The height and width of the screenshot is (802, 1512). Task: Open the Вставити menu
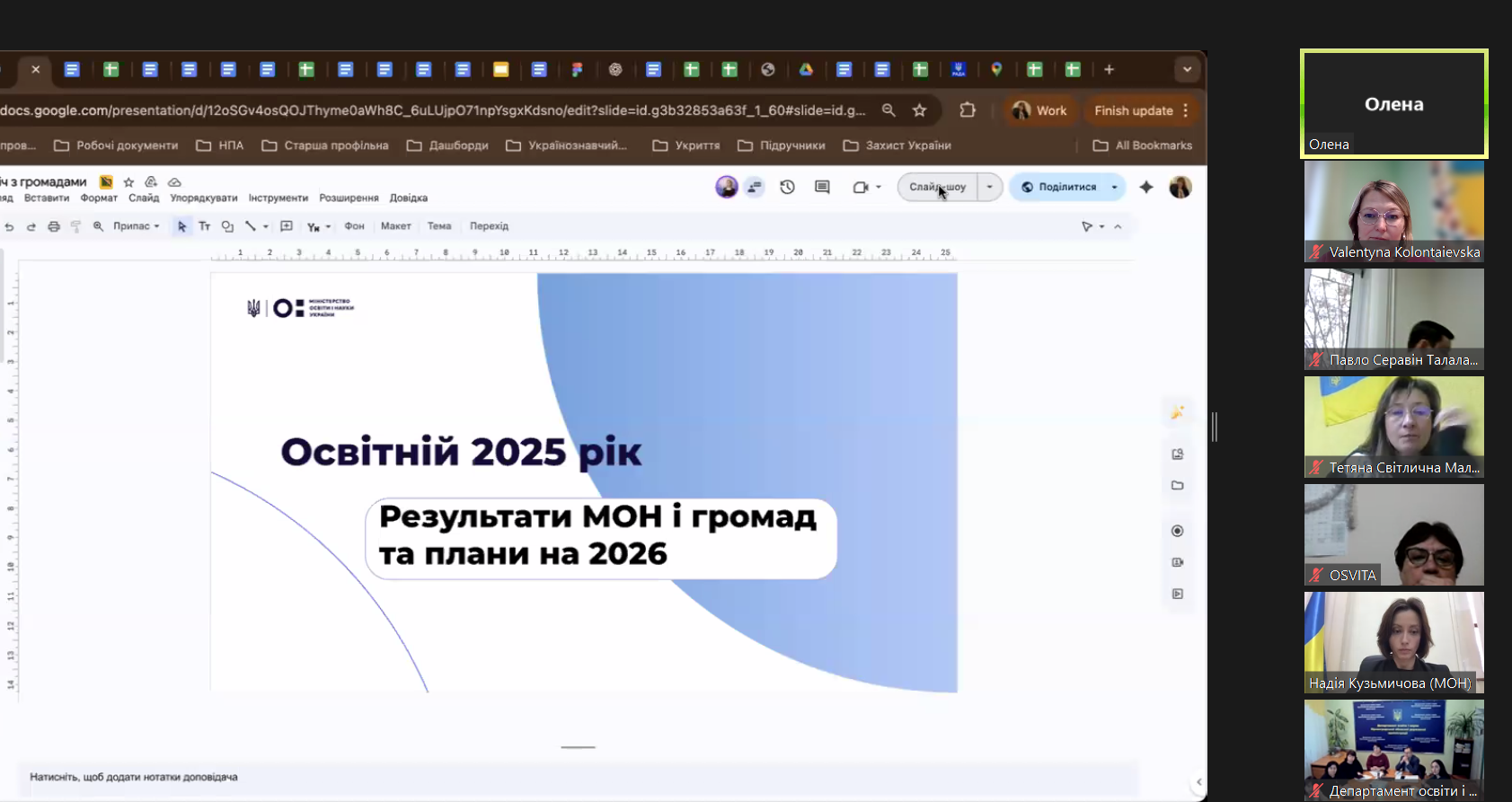point(47,198)
